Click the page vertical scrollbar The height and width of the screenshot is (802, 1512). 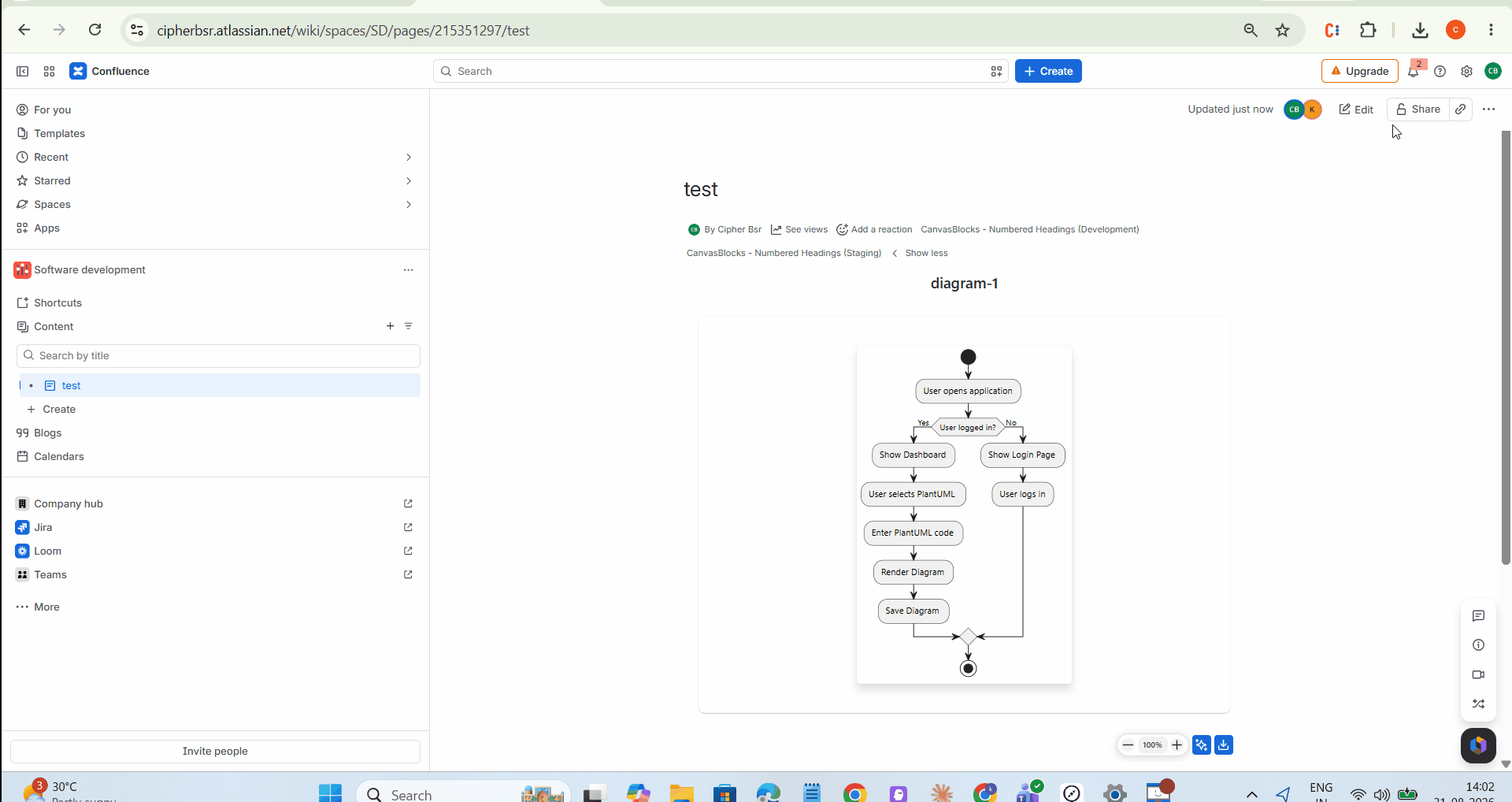[x=1506, y=347]
